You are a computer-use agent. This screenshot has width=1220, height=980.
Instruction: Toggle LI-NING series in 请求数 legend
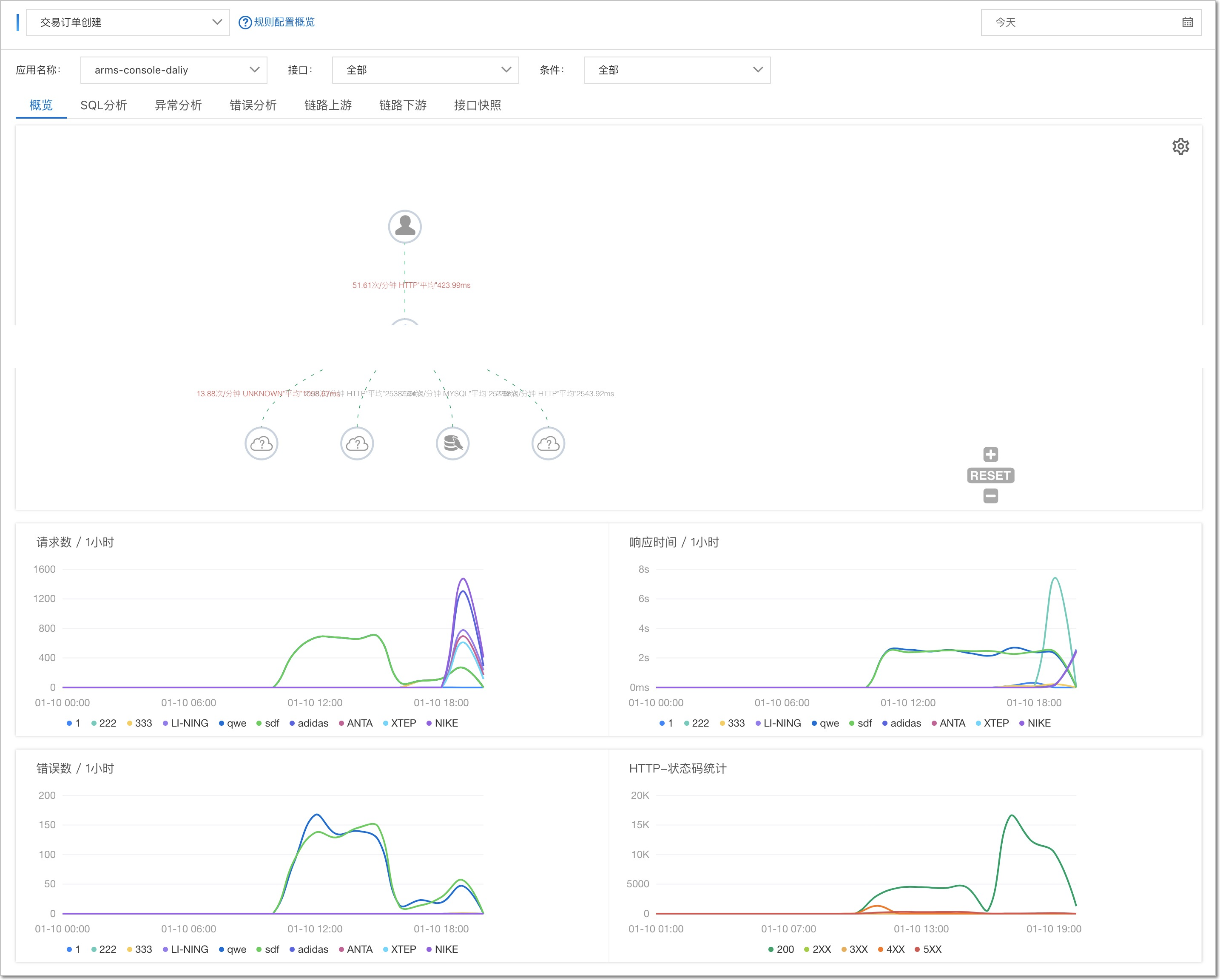coord(185,723)
